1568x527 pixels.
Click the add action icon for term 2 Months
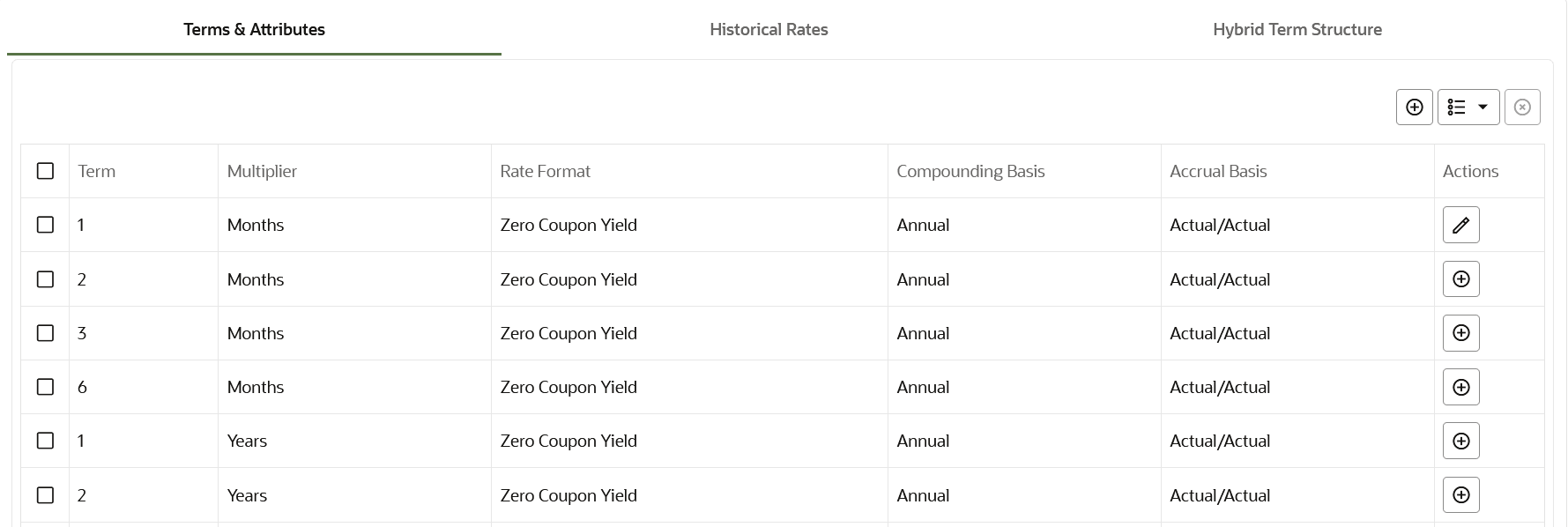pos(1460,278)
